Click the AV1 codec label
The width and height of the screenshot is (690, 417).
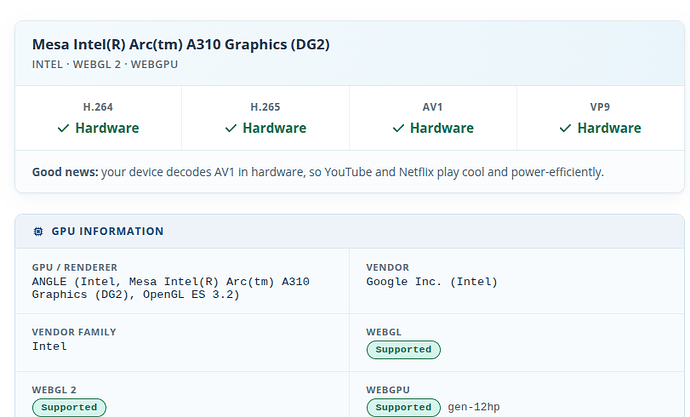[433, 107]
